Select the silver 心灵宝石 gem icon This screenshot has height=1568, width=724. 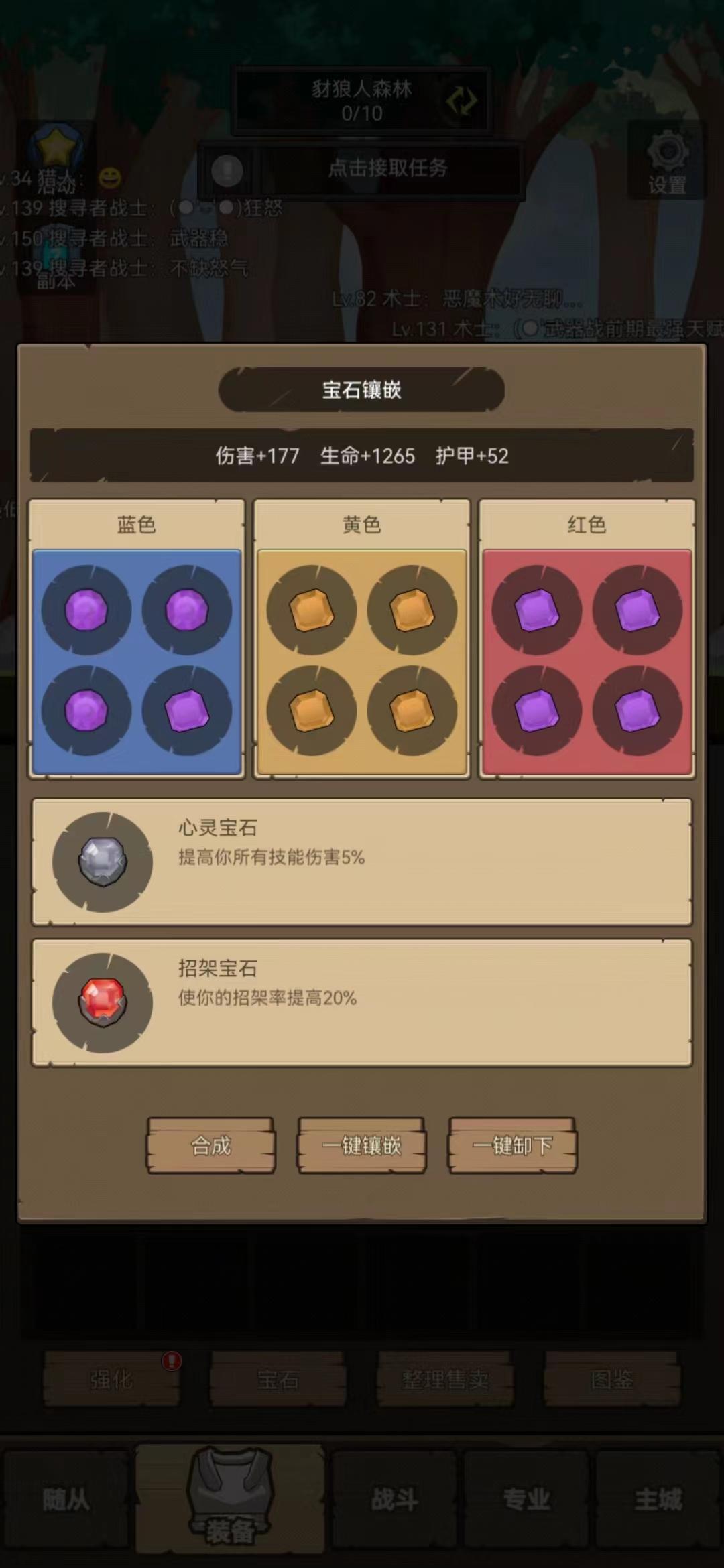click(x=103, y=862)
